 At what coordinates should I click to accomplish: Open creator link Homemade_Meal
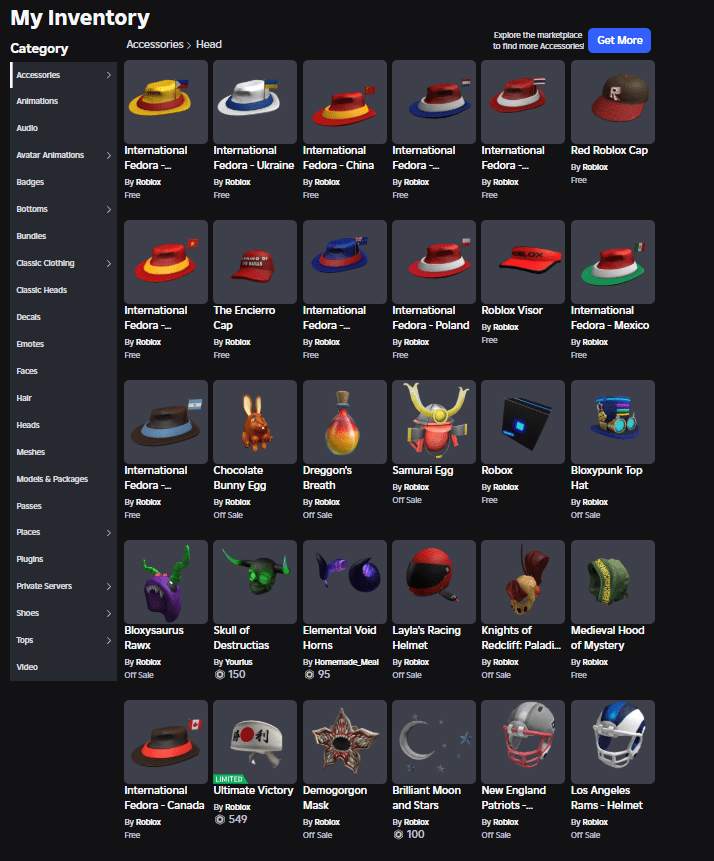(x=346, y=662)
